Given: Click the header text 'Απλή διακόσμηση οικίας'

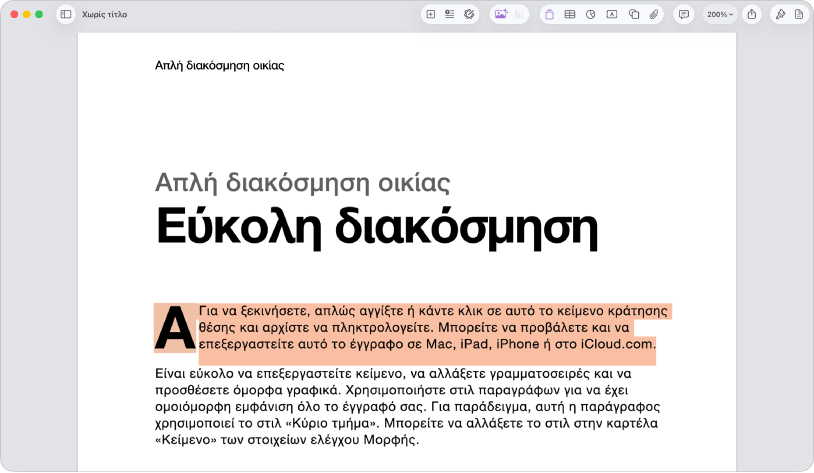Looking at the screenshot, I should pyautogui.click(x=220, y=65).
